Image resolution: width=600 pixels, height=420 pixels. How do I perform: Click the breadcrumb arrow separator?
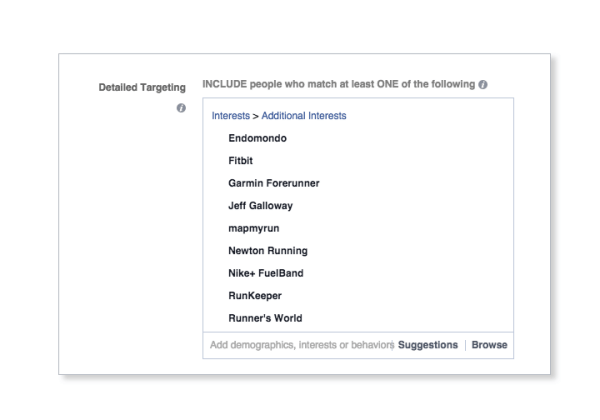pyautogui.click(x=256, y=116)
